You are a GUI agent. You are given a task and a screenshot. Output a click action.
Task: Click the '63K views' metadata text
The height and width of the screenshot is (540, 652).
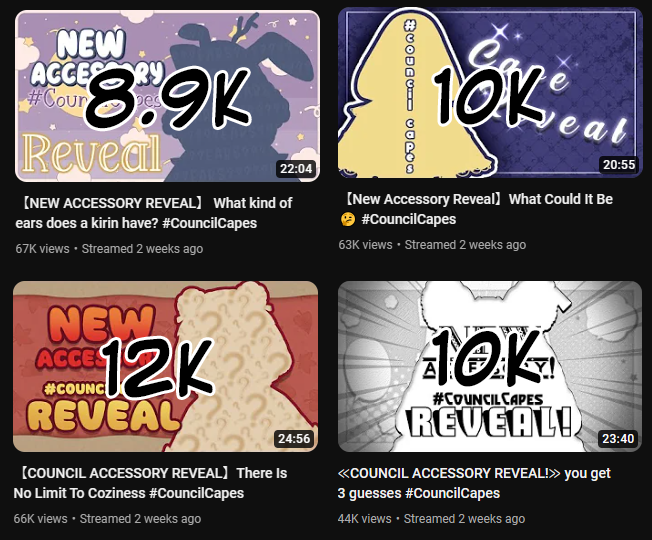tap(365, 245)
